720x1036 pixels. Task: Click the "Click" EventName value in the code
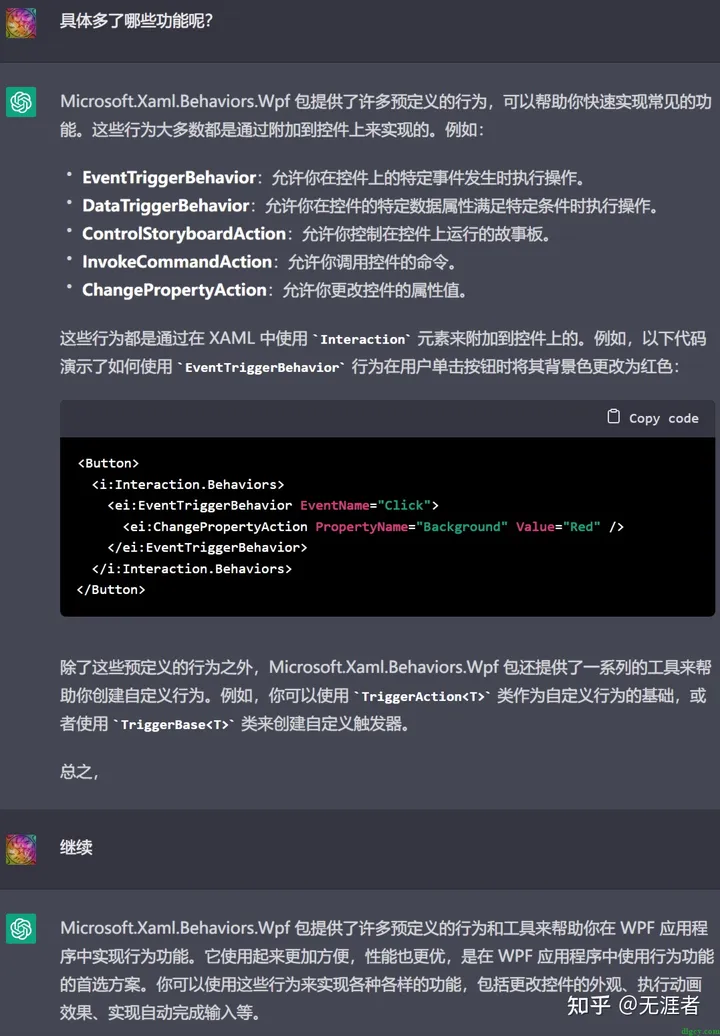pos(405,505)
